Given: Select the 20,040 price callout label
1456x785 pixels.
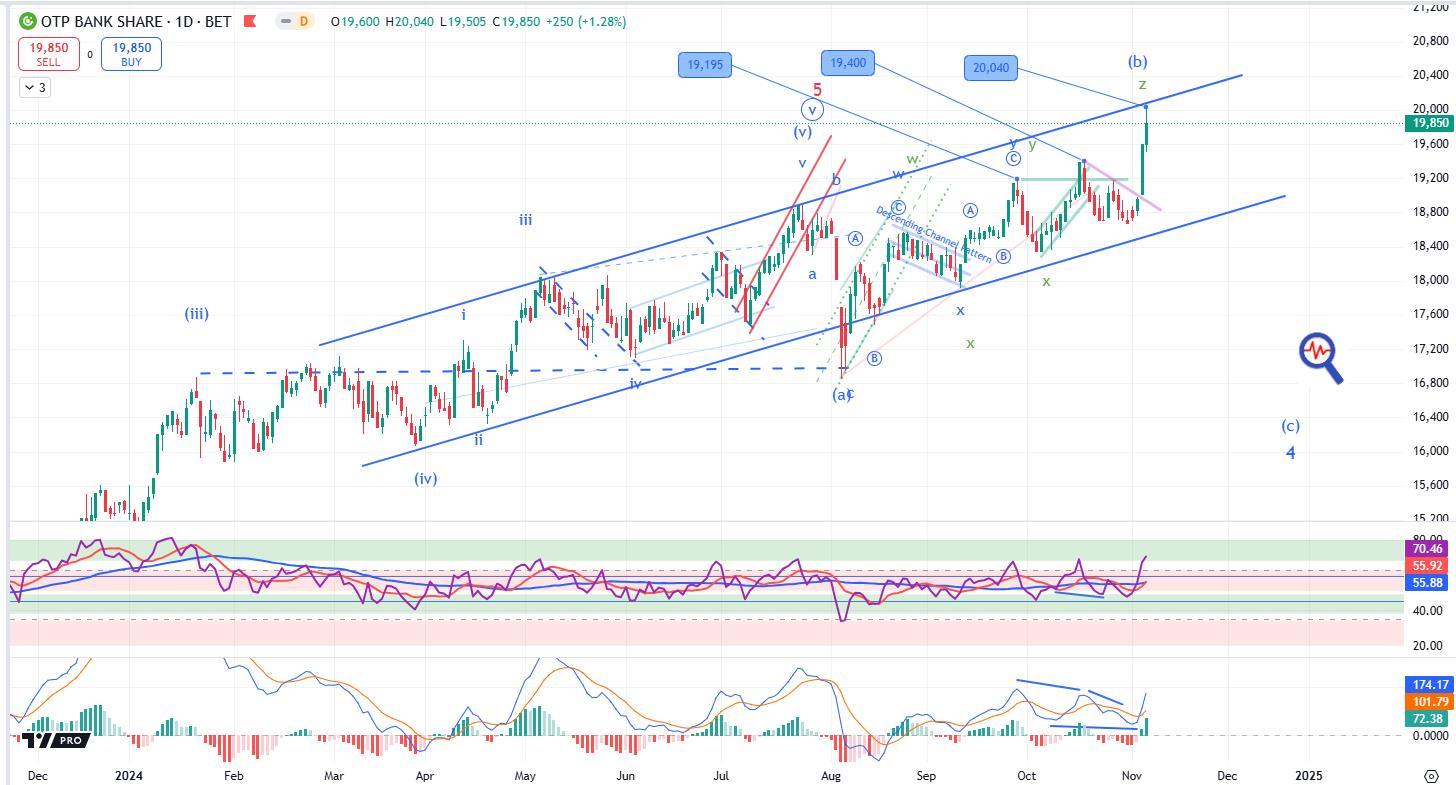Looking at the screenshot, I should click(x=991, y=68).
